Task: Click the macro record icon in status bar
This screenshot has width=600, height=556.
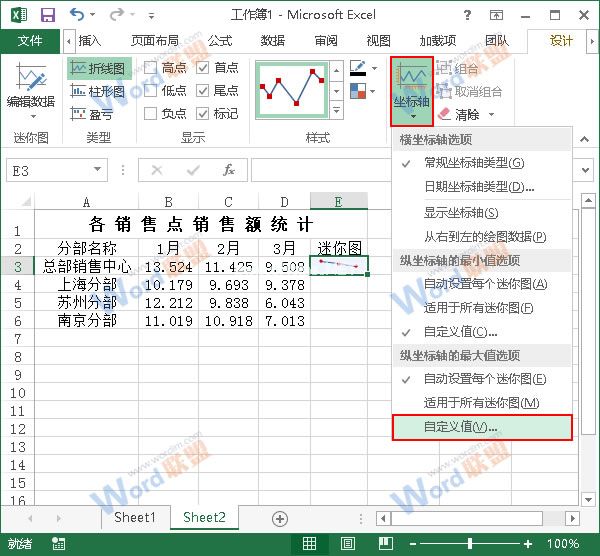Action: pos(59,543)
